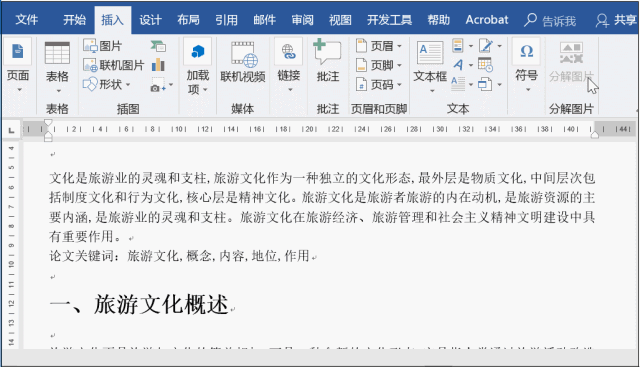Open the 开发工具 Developer tab
The height and width of the screenshot is (367, 640).
pyautogui.click(x=389, y=20)
